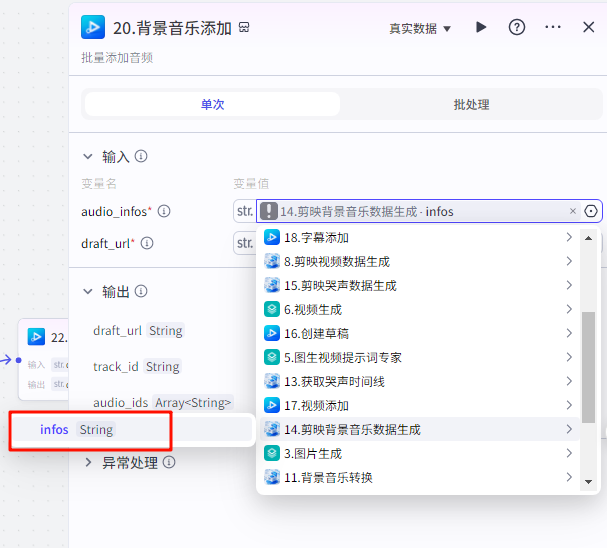Switch to the 单次 tab
The image size is (607, 548).
tap(212, 105)
